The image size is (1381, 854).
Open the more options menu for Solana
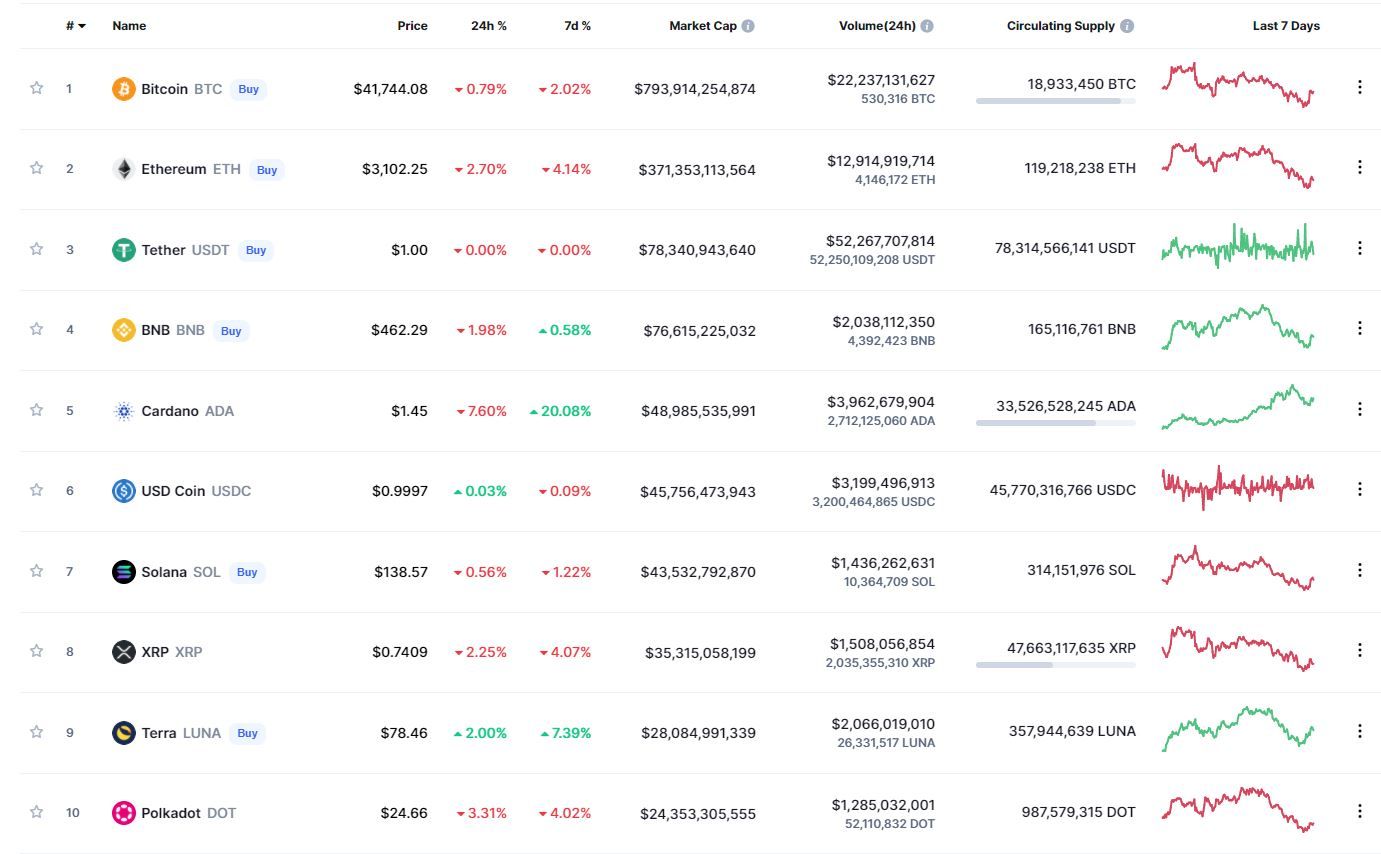point(1359,570)
